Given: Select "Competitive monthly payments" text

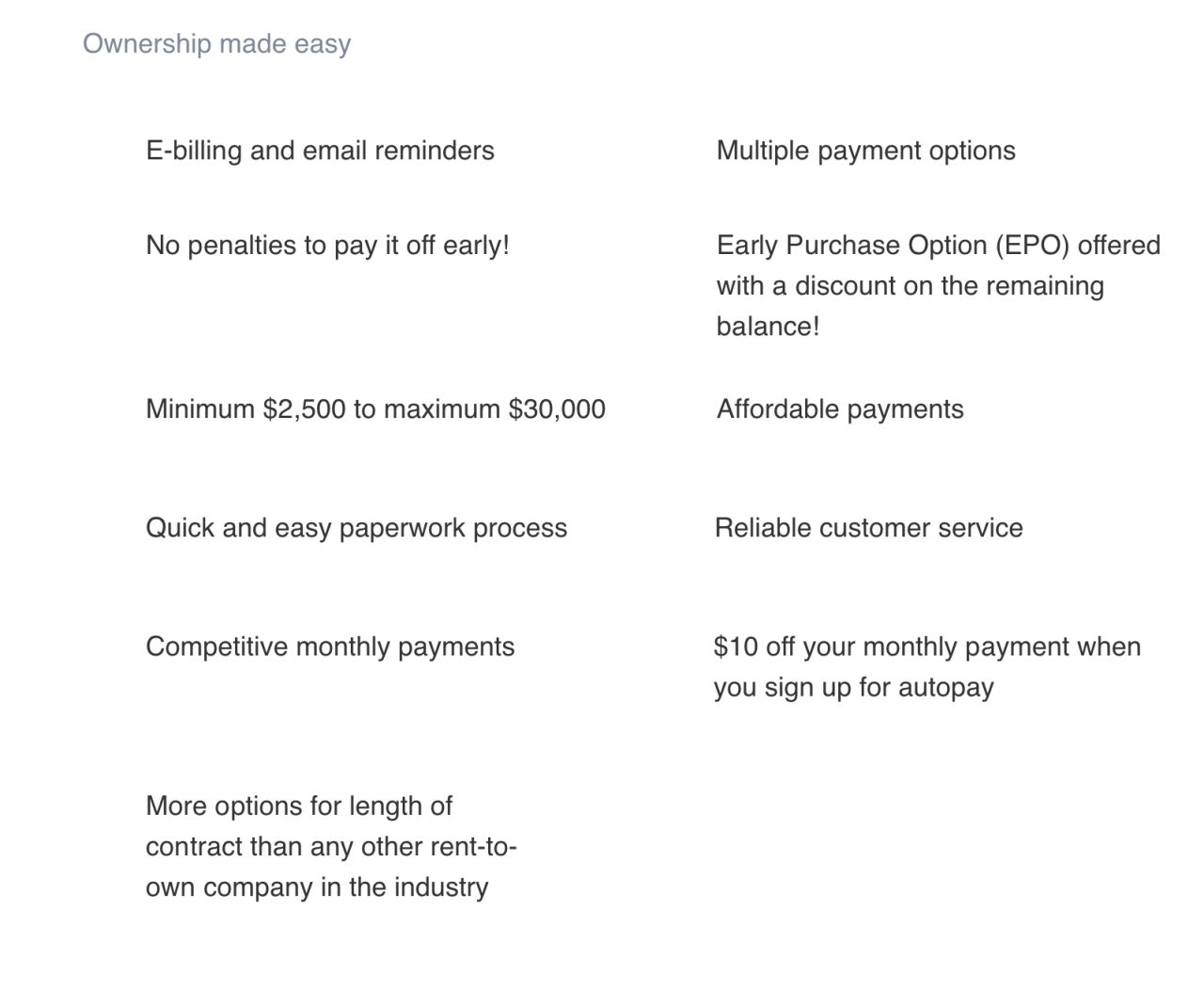Looking at the screenshot, I should pyautogui.click(x=330, y=647).
